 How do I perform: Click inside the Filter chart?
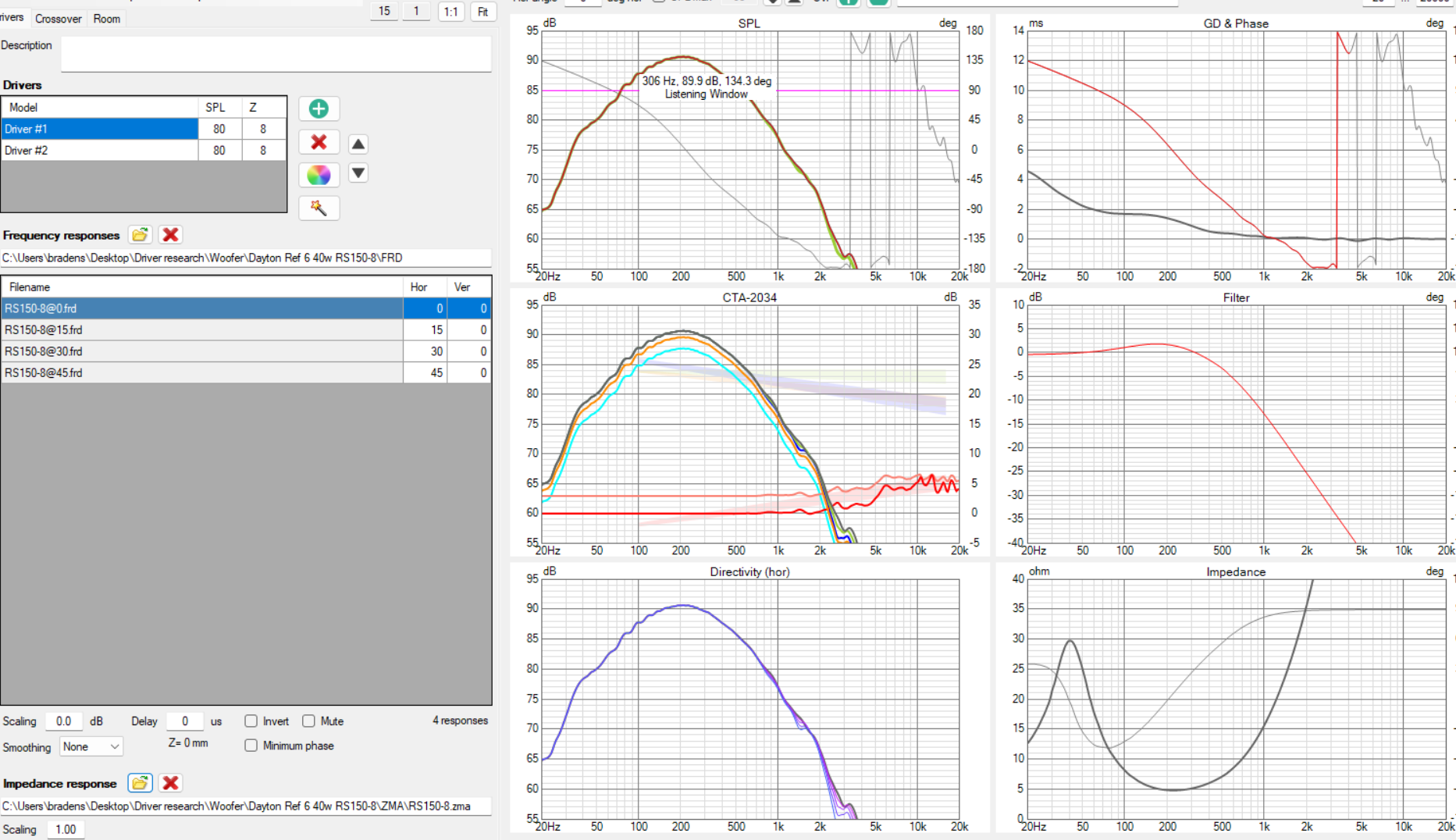point(1237,424)
